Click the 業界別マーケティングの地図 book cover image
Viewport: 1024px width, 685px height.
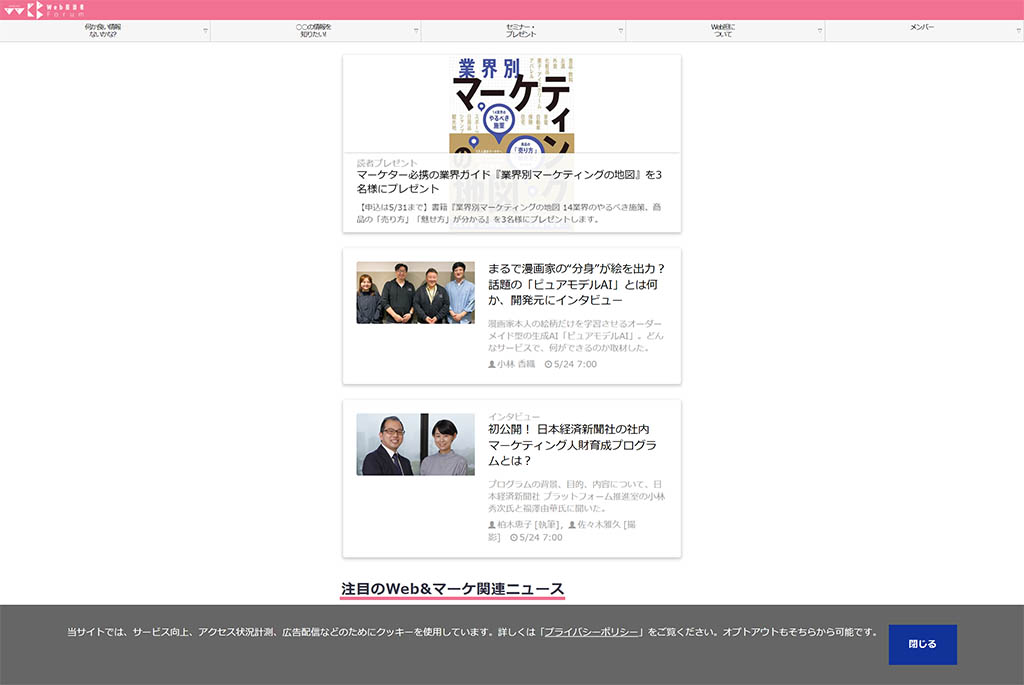(512, 103)
